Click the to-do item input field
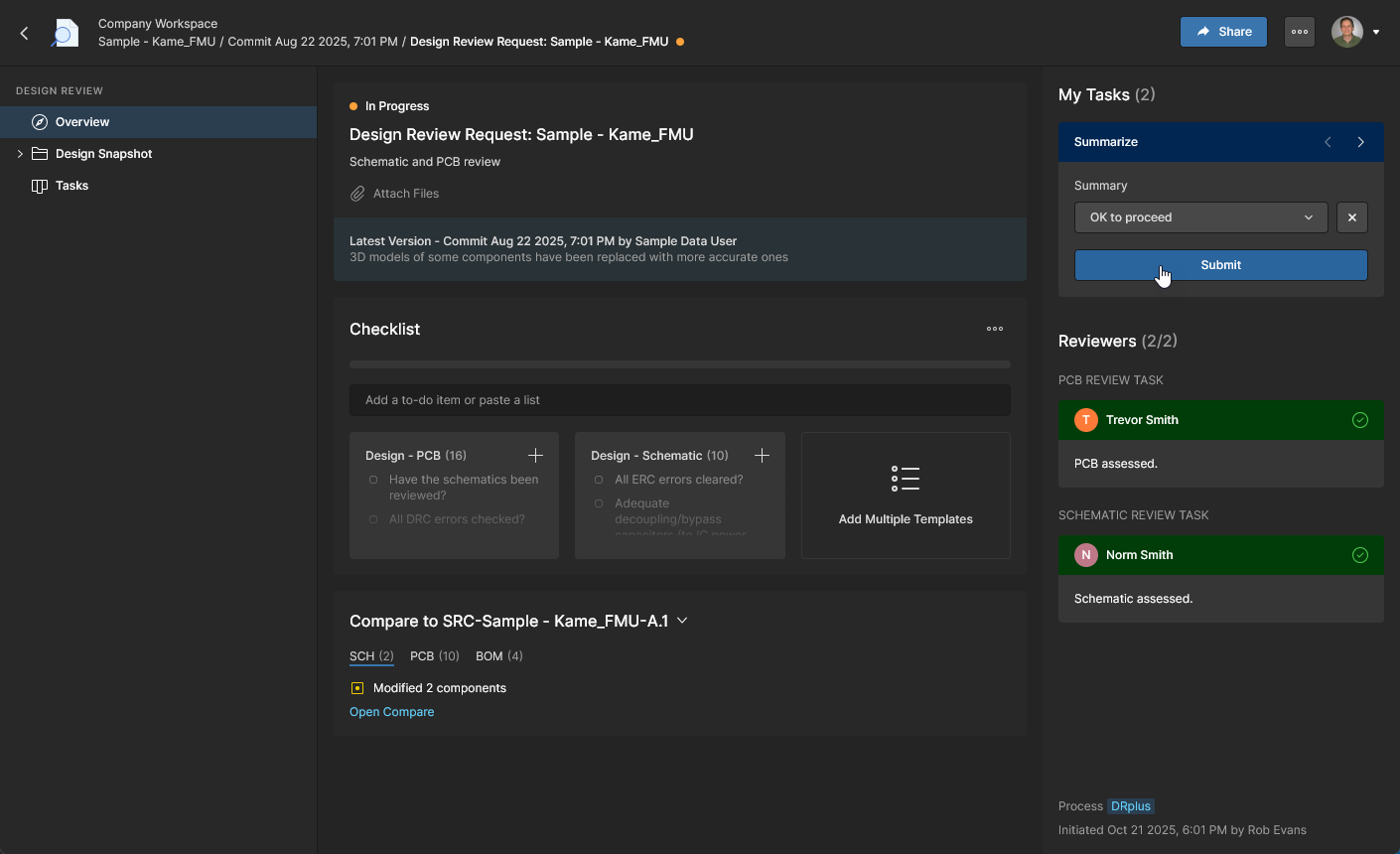 pos(679,400)
